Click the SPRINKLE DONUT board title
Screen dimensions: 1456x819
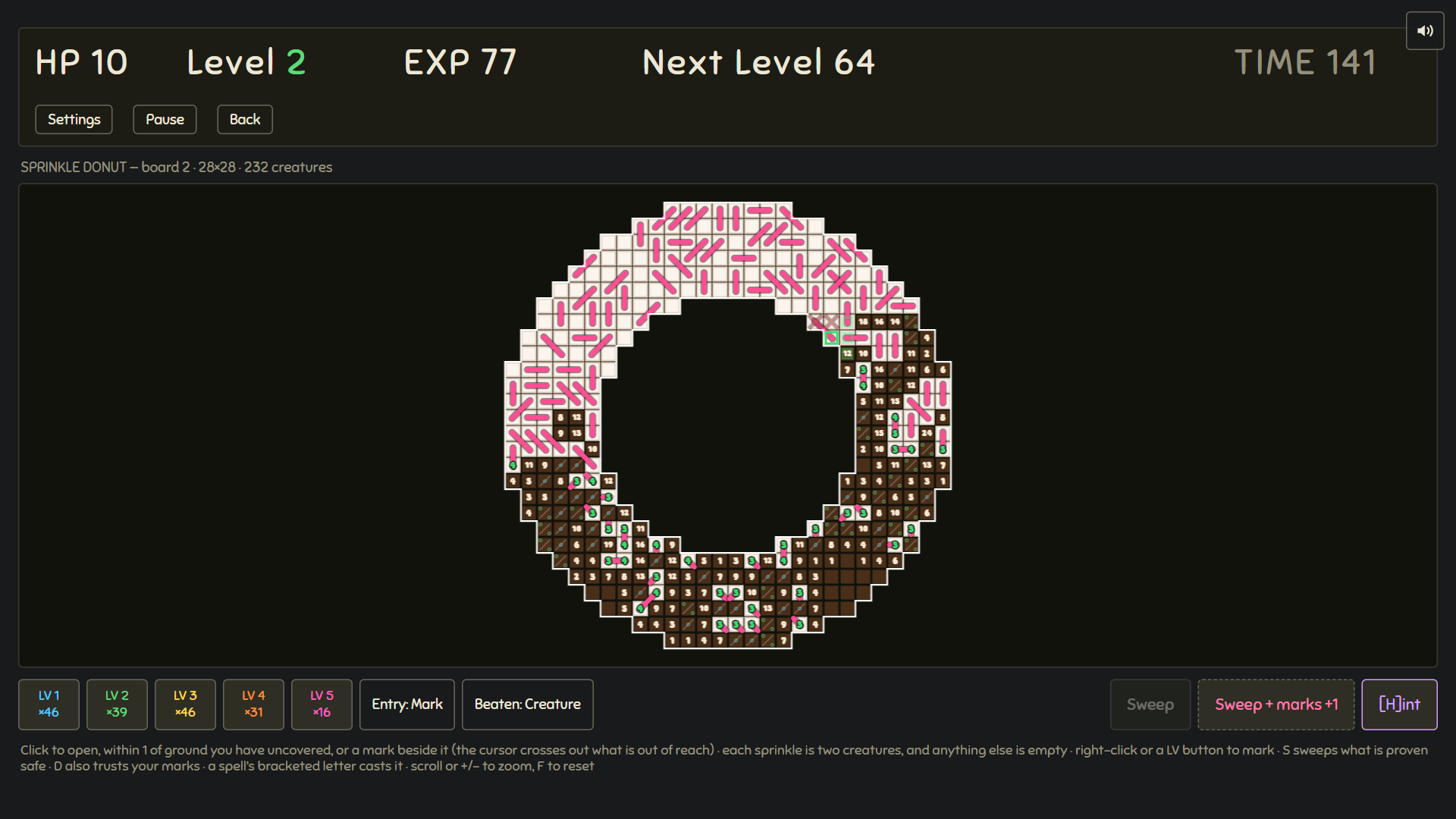[176, 167]
